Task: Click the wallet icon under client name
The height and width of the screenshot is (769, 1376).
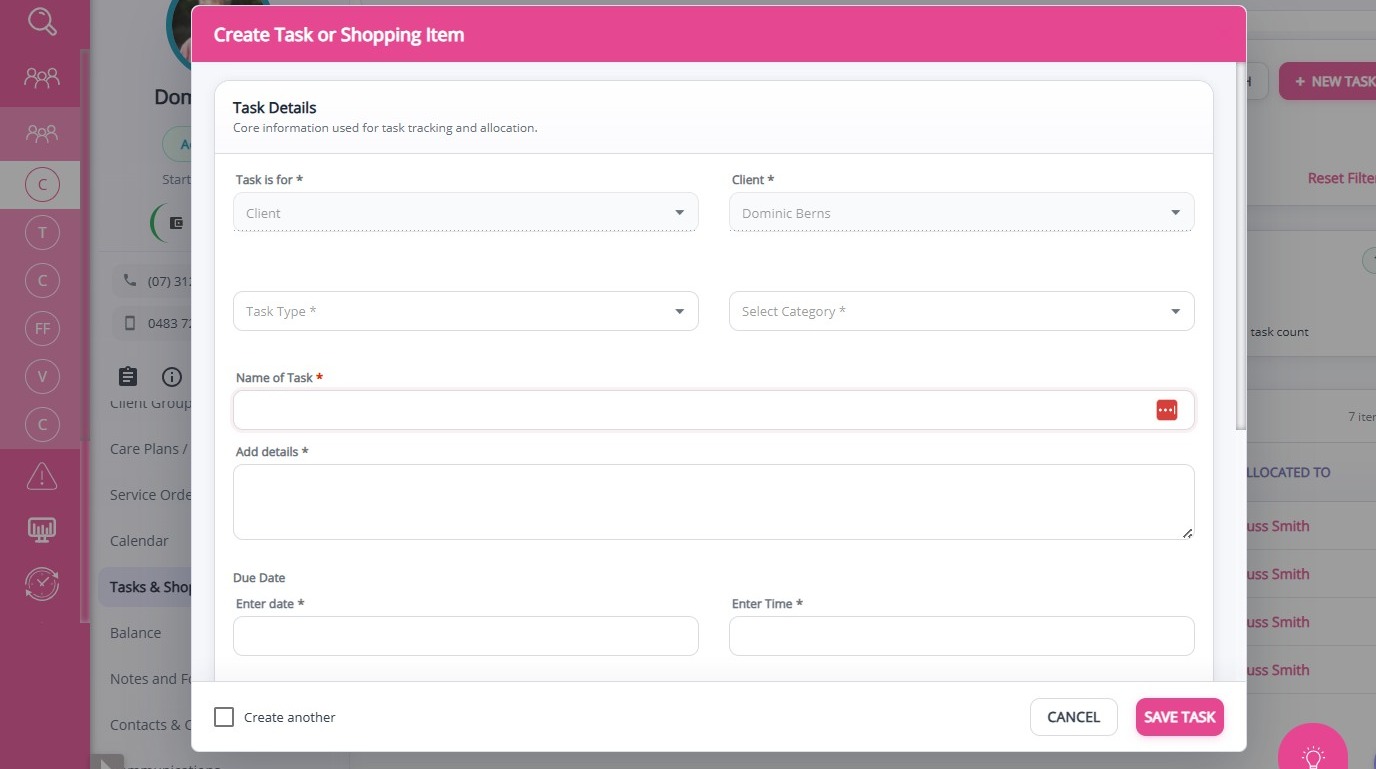Action: click(x=177, y=223)
